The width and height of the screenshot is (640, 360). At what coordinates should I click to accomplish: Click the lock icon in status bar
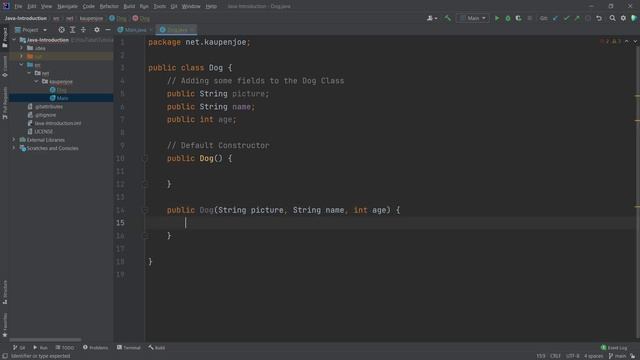coord(634,356)
